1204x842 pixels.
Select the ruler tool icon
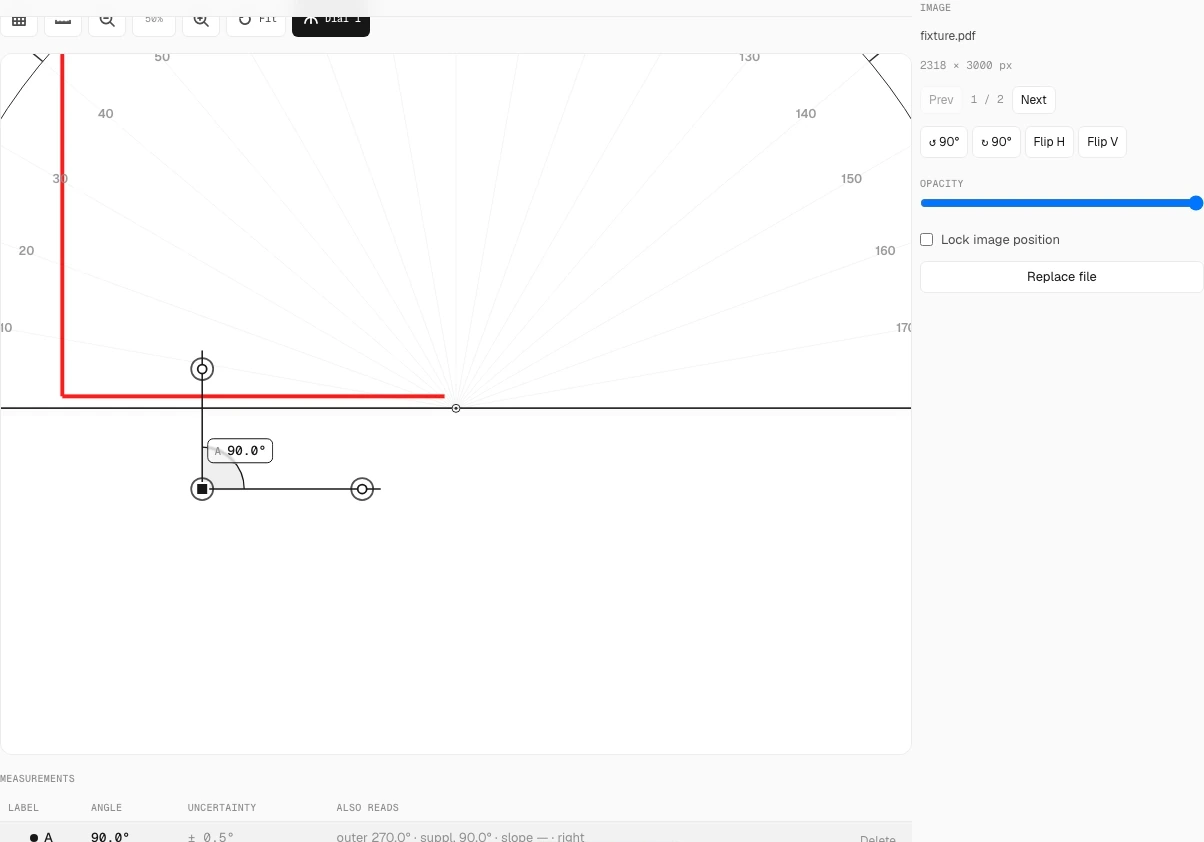point(62,20)
